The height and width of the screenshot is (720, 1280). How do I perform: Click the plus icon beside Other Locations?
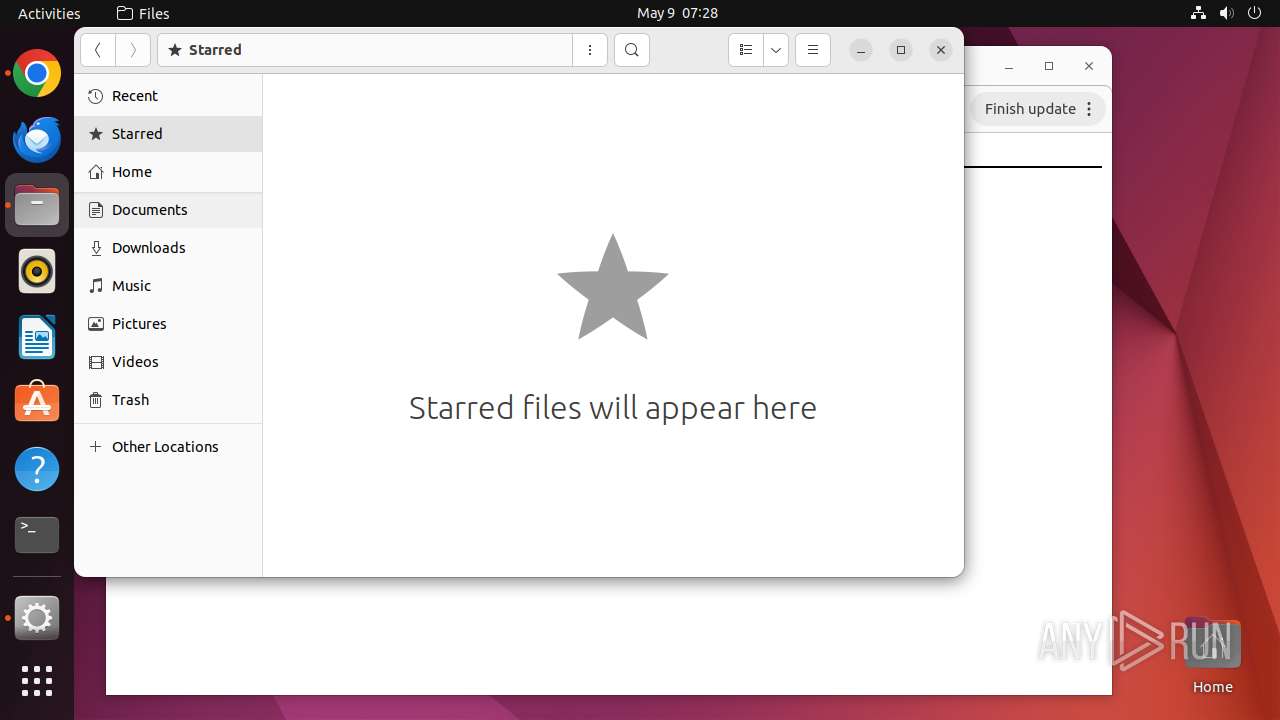[x=96, y=447]
